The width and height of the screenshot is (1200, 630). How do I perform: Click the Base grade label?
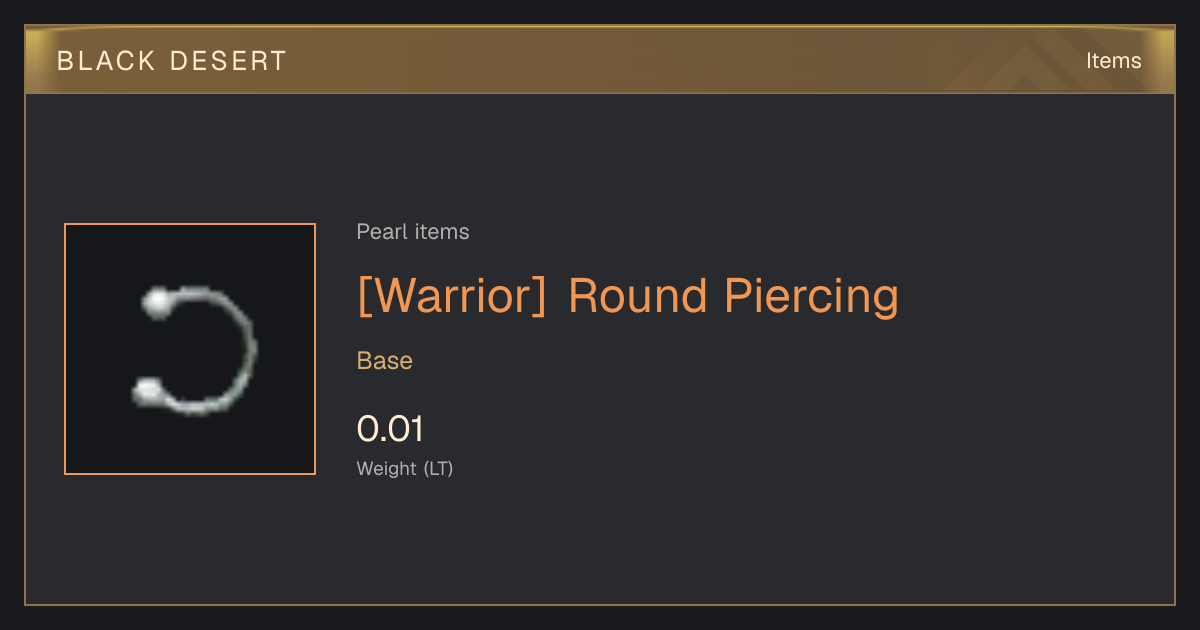coord(385,361)
